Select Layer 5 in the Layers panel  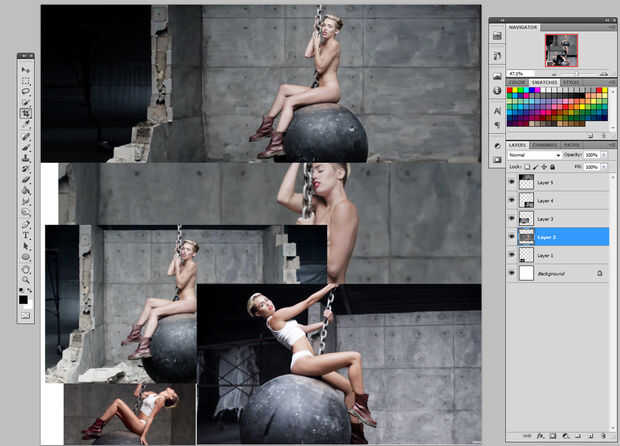click(558, 182)
